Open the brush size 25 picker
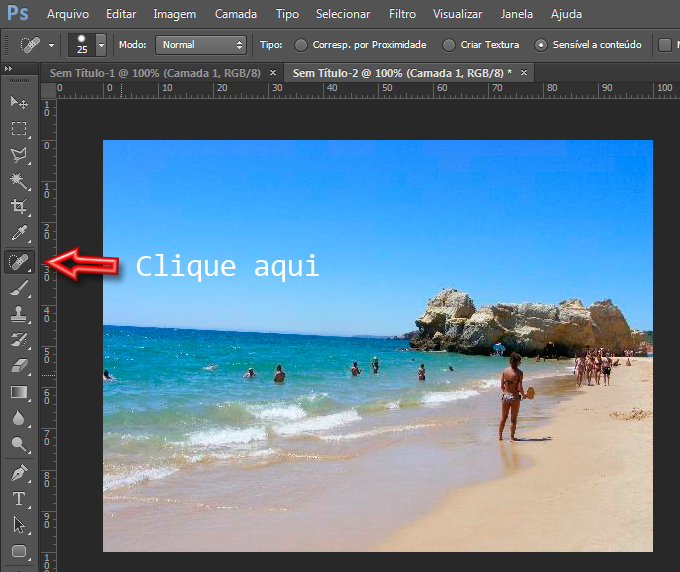 [101, 45]
